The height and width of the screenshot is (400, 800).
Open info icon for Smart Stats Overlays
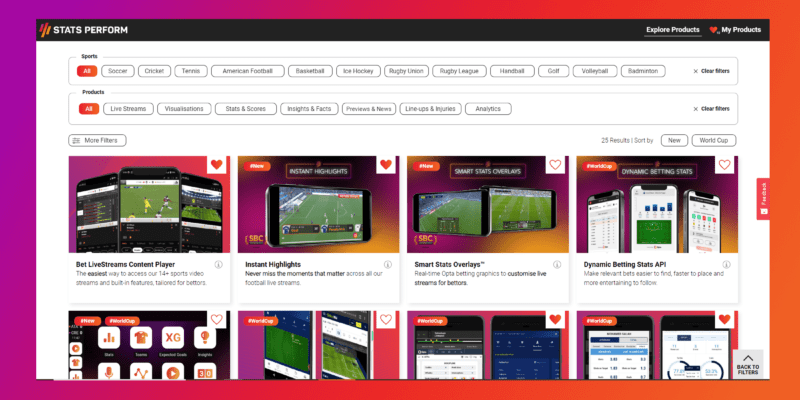pyautogui.click(x=557, y=264)
